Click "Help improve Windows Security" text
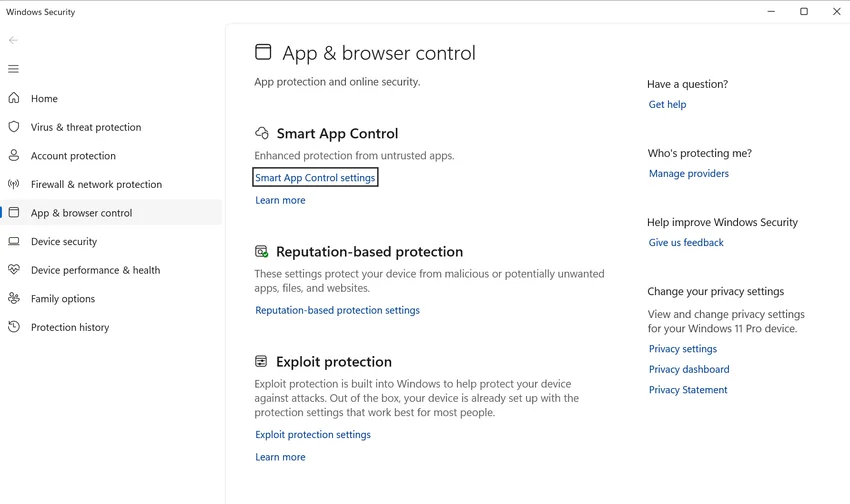The width and height of the screenshot is (850, 504). tap(722, 222)
